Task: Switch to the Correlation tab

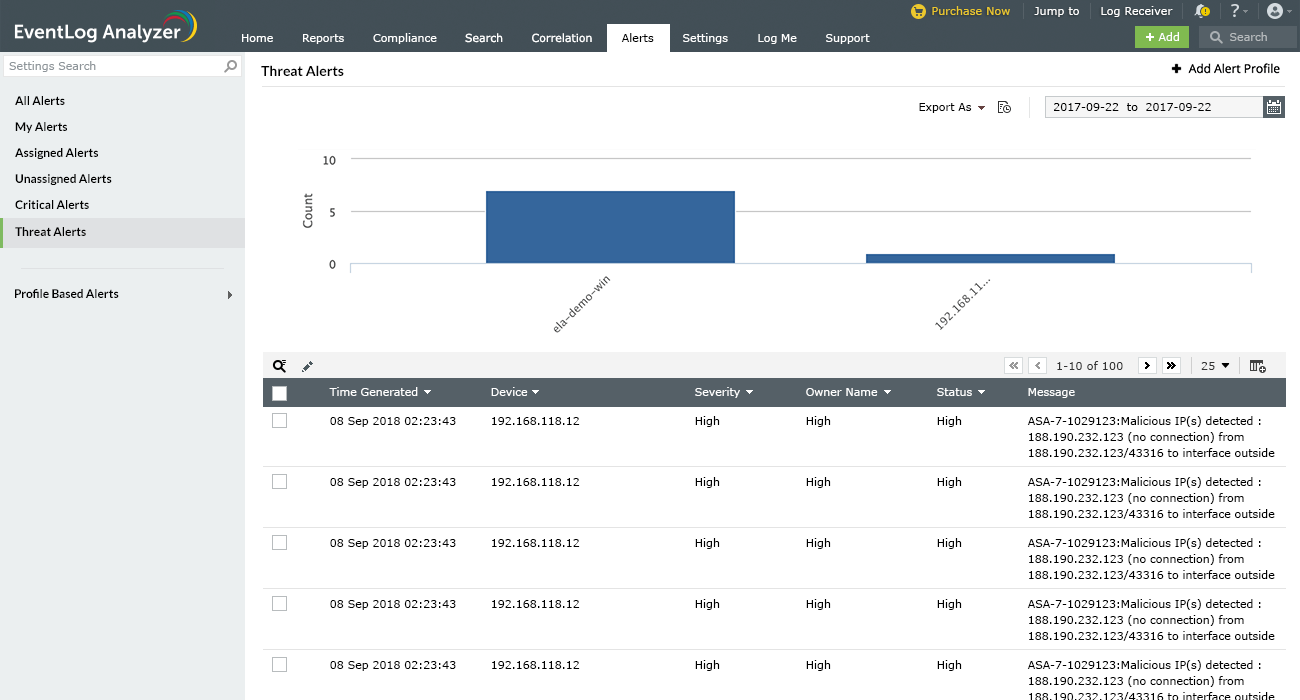Action: pyautogui.click(x=561, y=38)
